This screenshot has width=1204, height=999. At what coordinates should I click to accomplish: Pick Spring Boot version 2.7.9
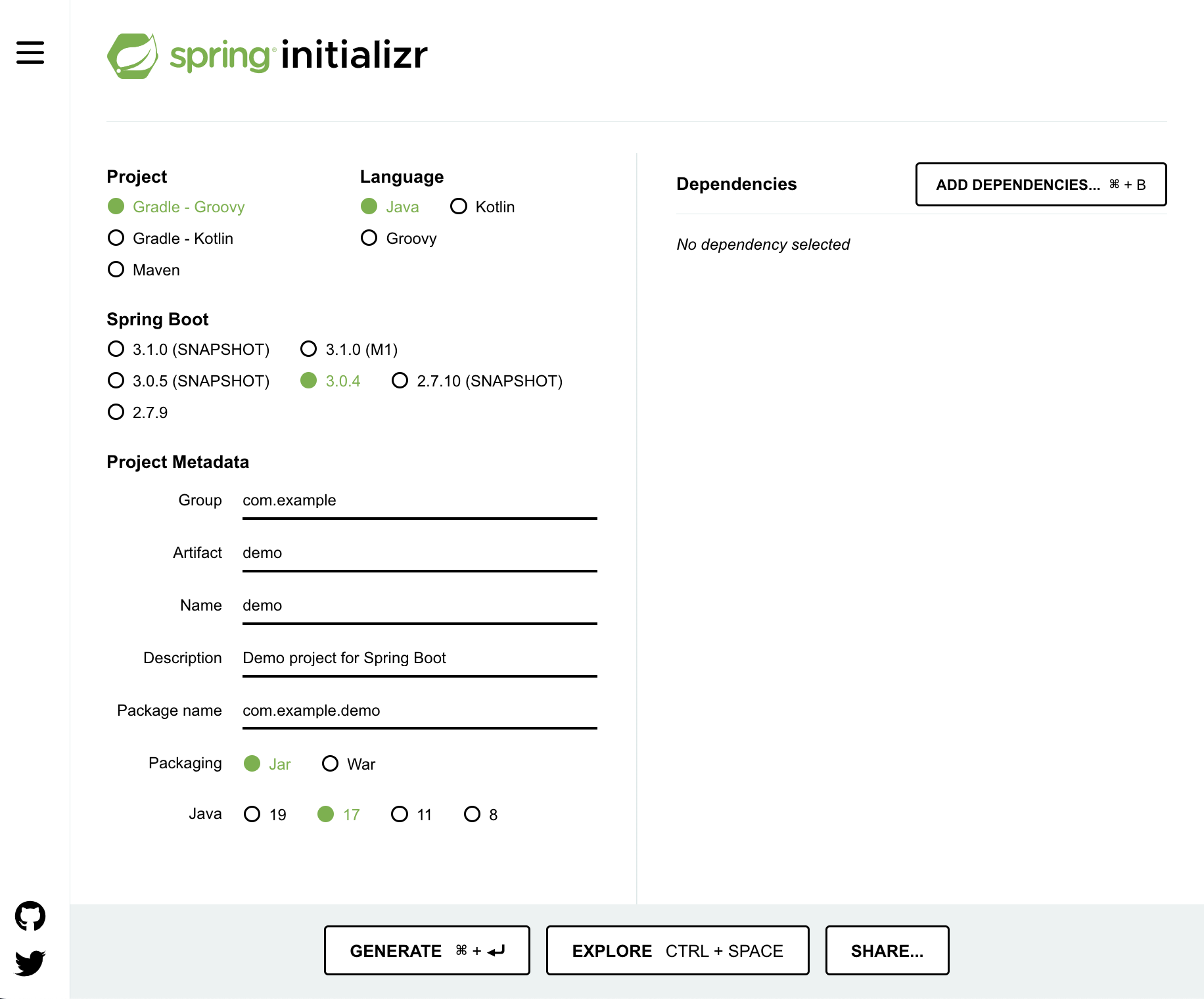pyautogui.click(x=137, y=413)
